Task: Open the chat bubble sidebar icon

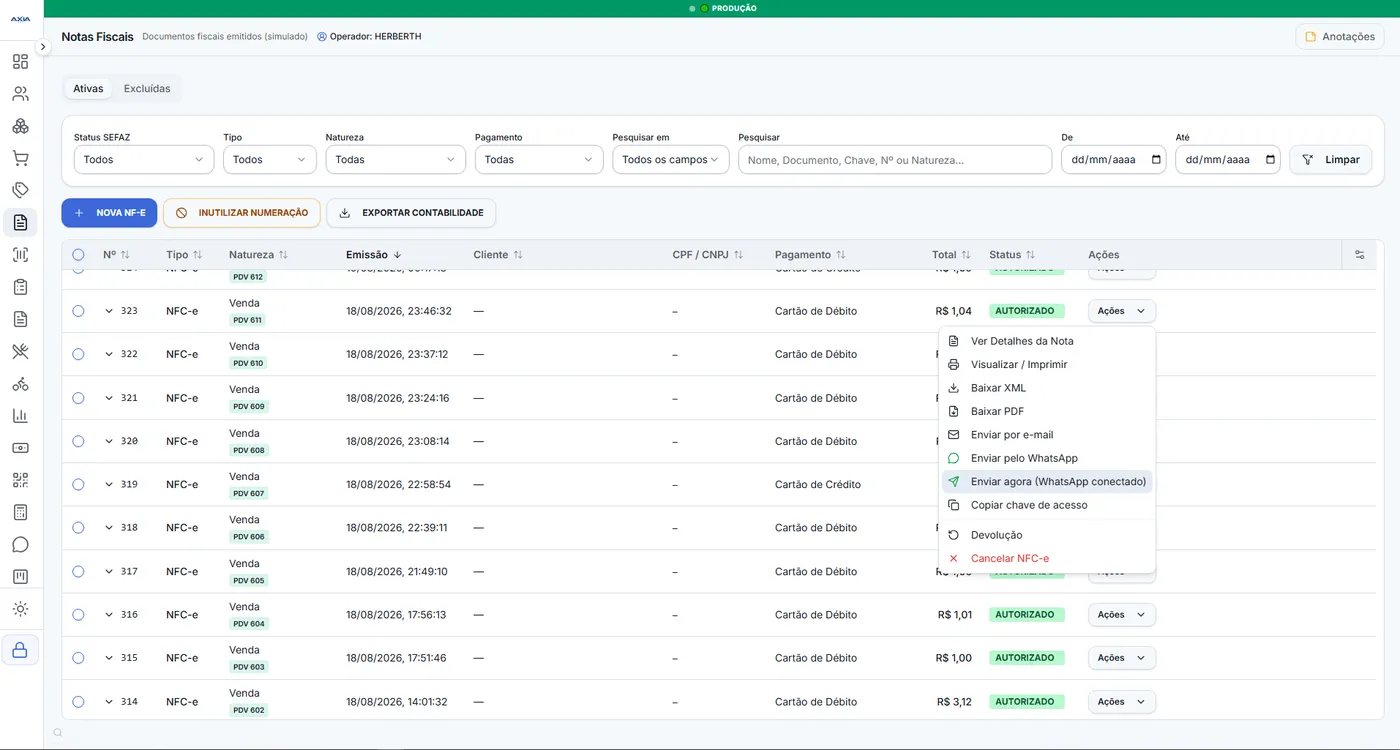Action: pyautogui.click(x=20, y=545)
